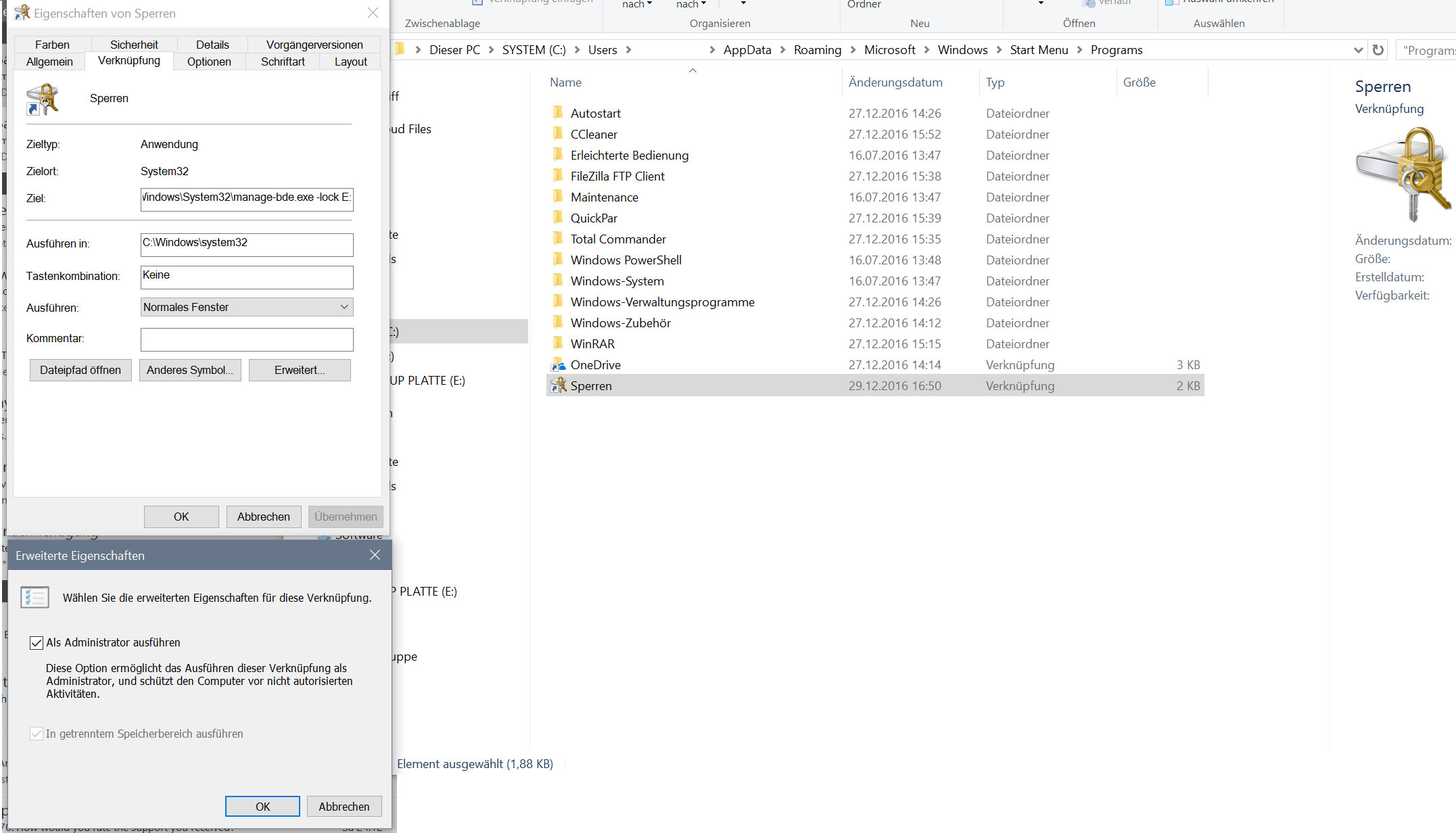The image size is (1456, 833).
Task: Open the Allgemein tab
Action: click(x=49, y=62)
